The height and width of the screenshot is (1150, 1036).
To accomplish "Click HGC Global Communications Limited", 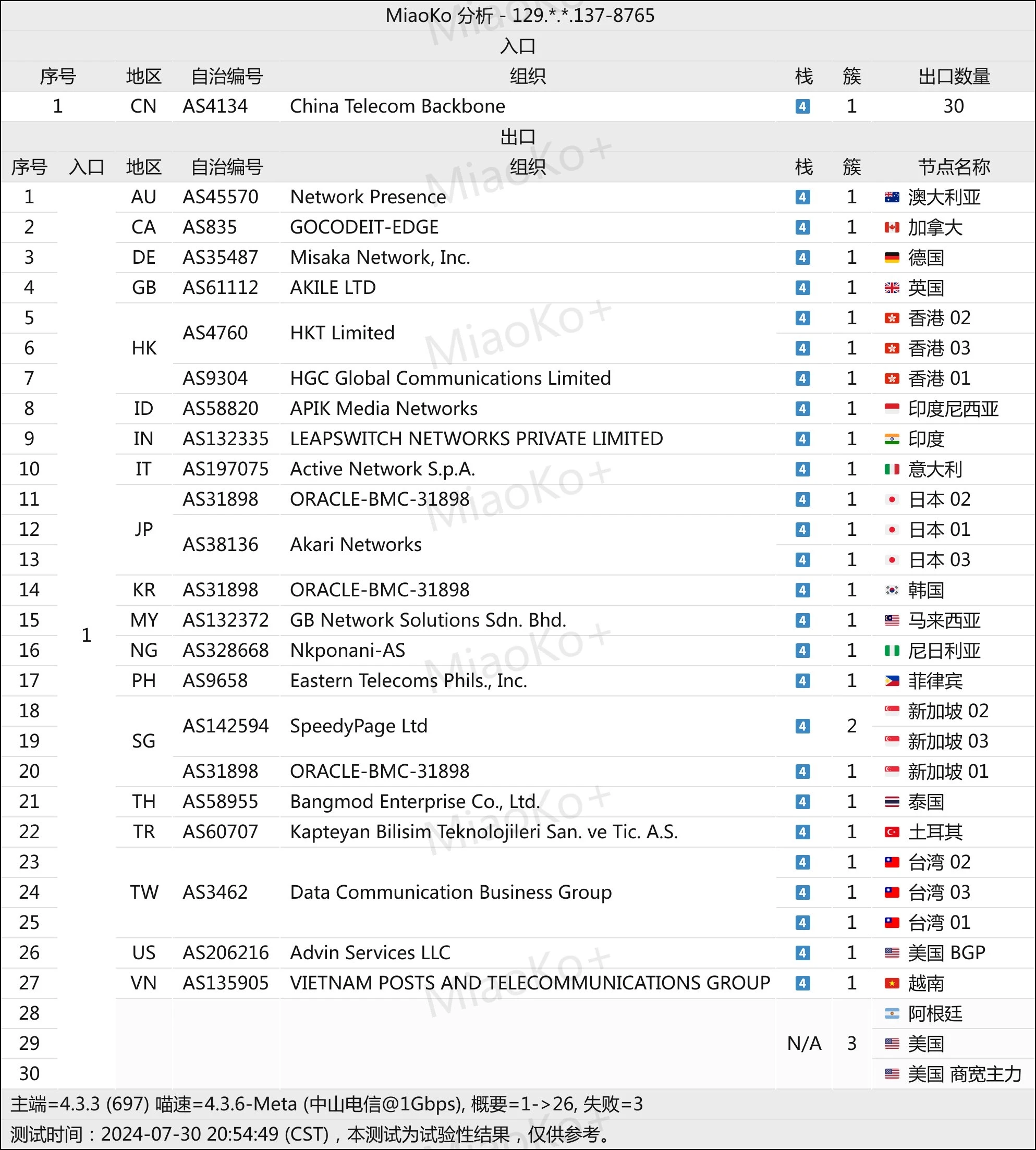I will (450, 378).
